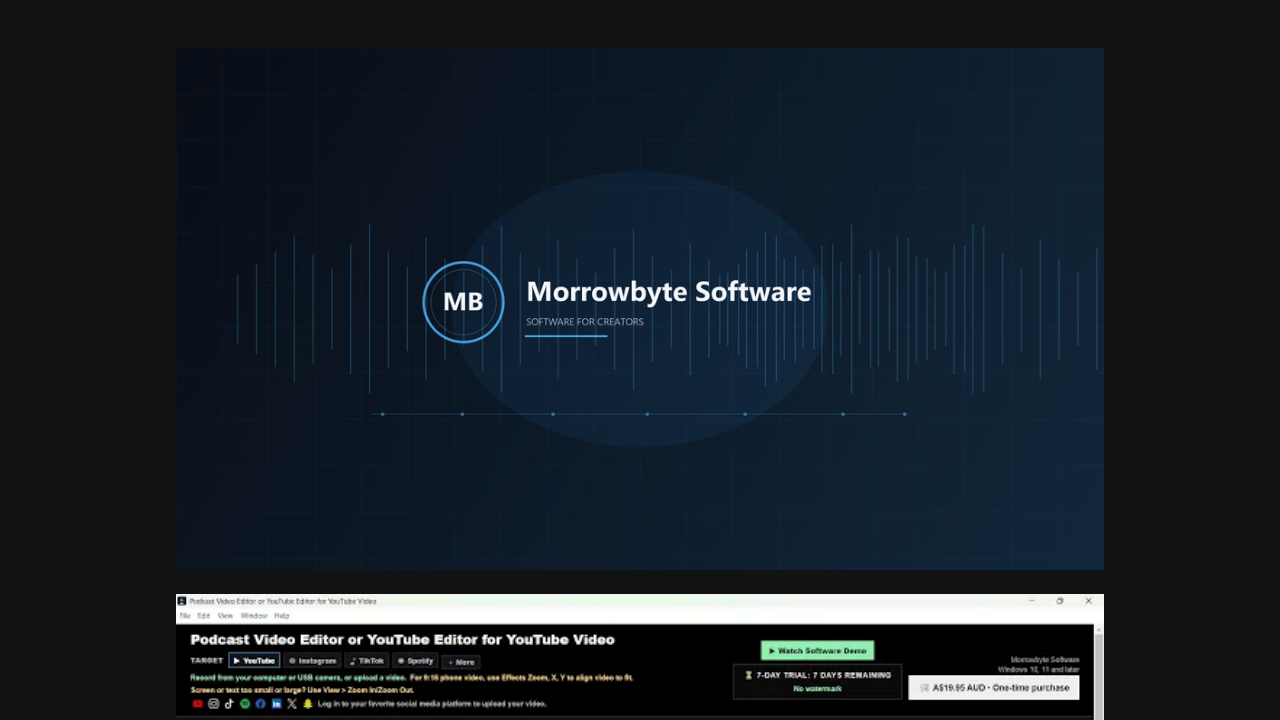Click the 'Log in to your favorite social media' text
The image size is (1280, 720).
coord(432,704)
